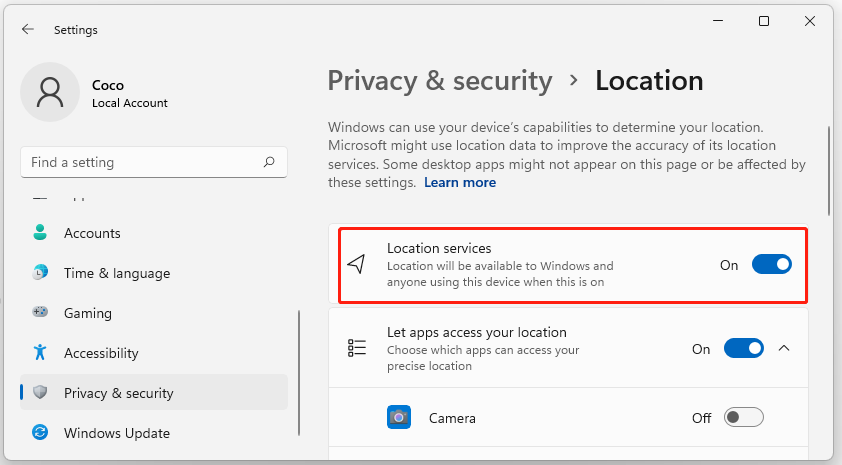
Task: Turn off the Location services toggle
Action: point(772,264)
